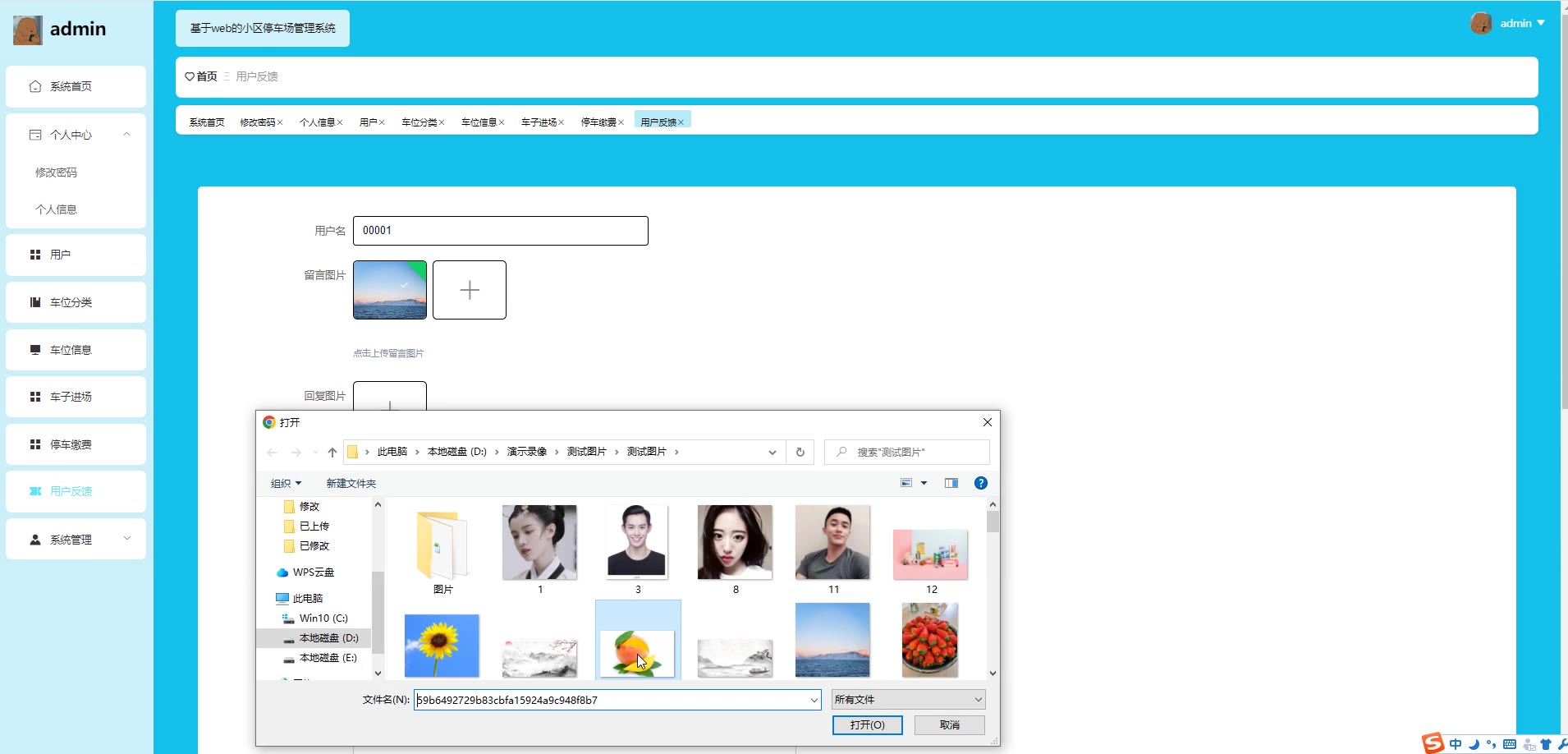Screen dimensions: 1568x754
Task: Click the 用户名 input field
Action: click(501, 231)
